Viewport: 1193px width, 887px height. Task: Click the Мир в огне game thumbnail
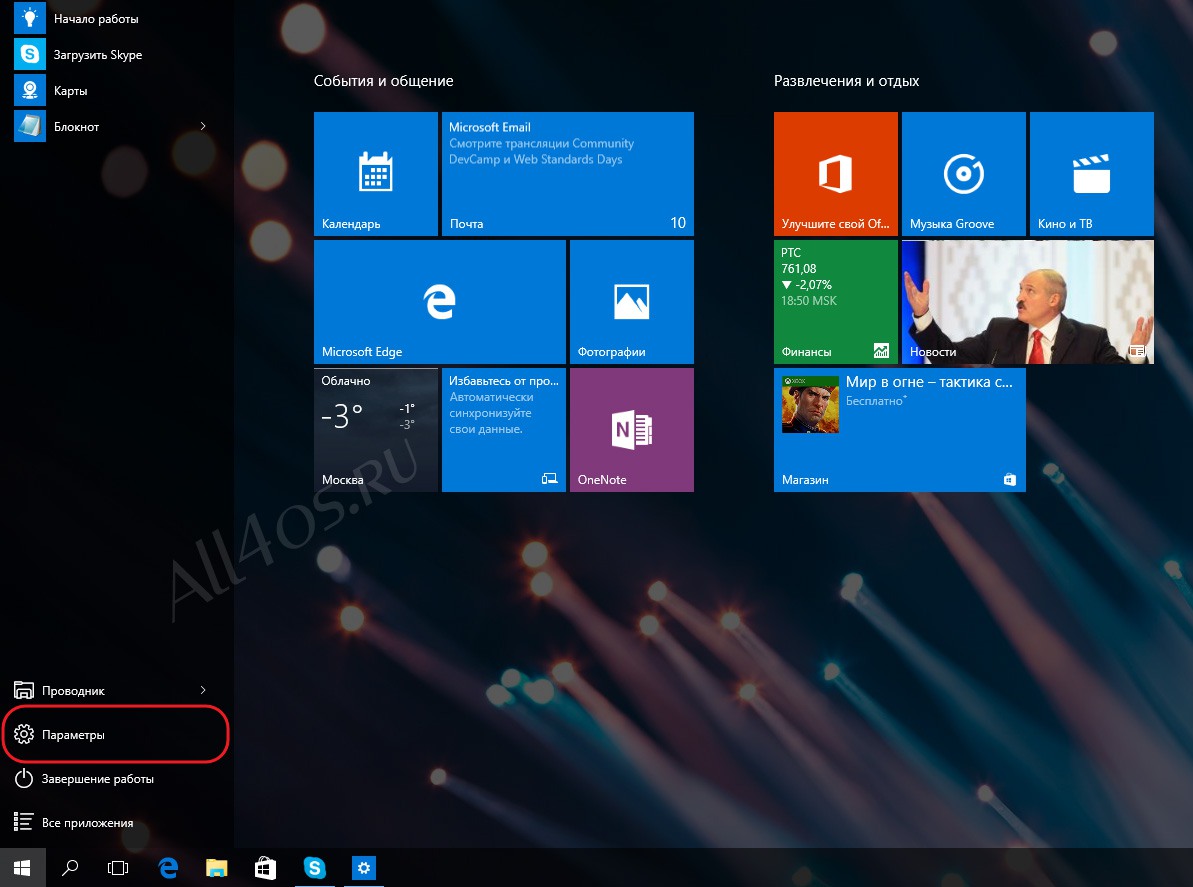point(810,405)
